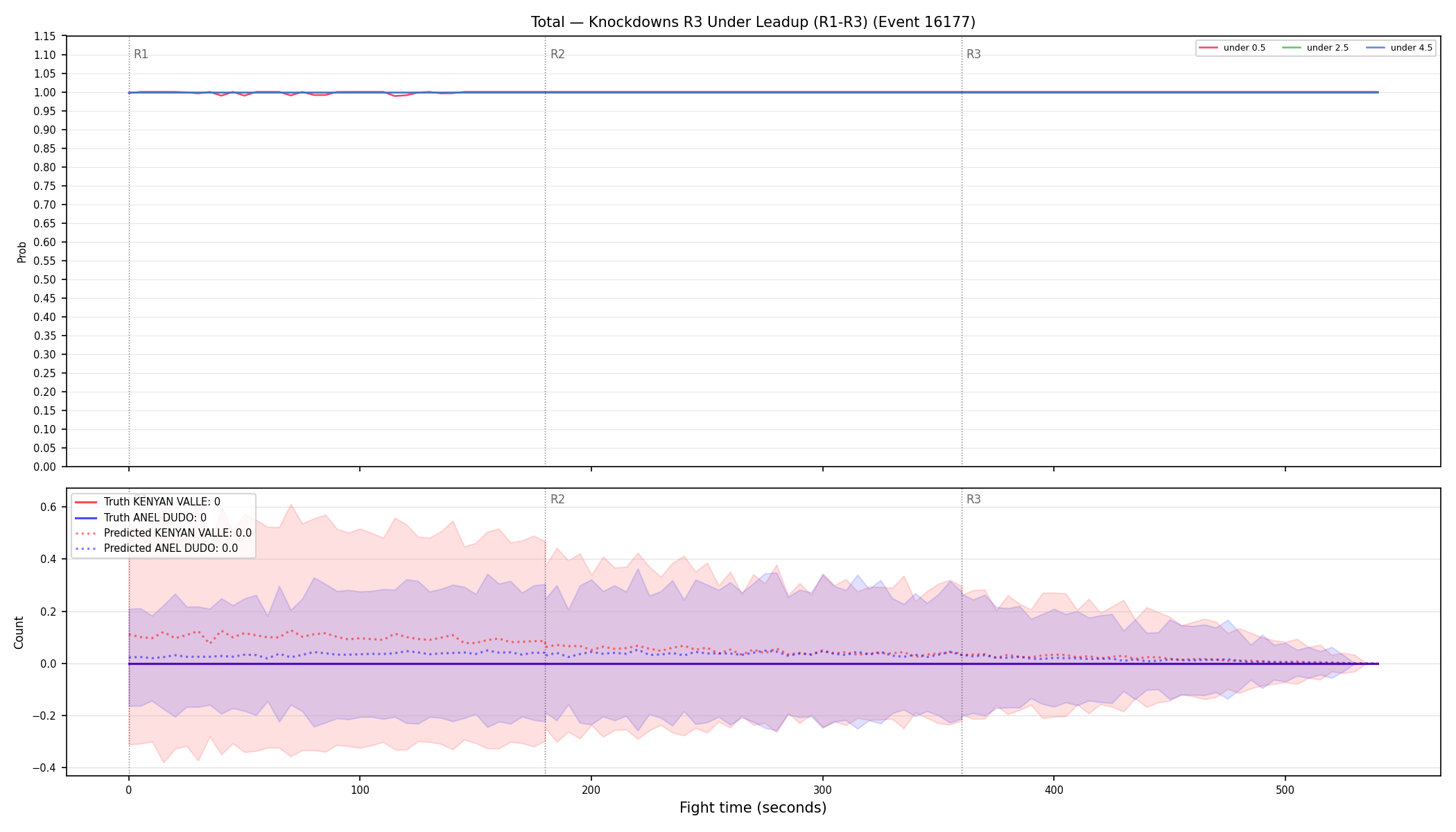The width and height of the screenshot is (1456, 832).
Task: Click the 100 tick on the fight time axis
Action: tap(360, 790)
